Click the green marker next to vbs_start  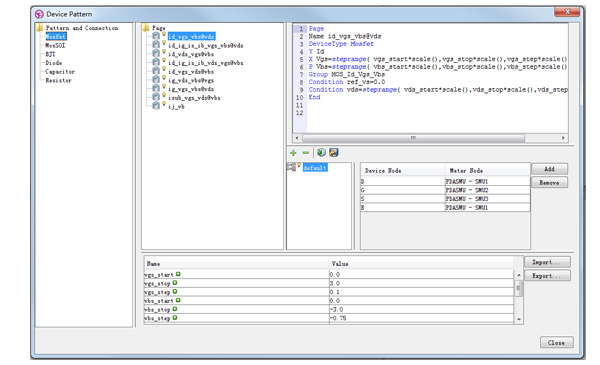[178, 301]
